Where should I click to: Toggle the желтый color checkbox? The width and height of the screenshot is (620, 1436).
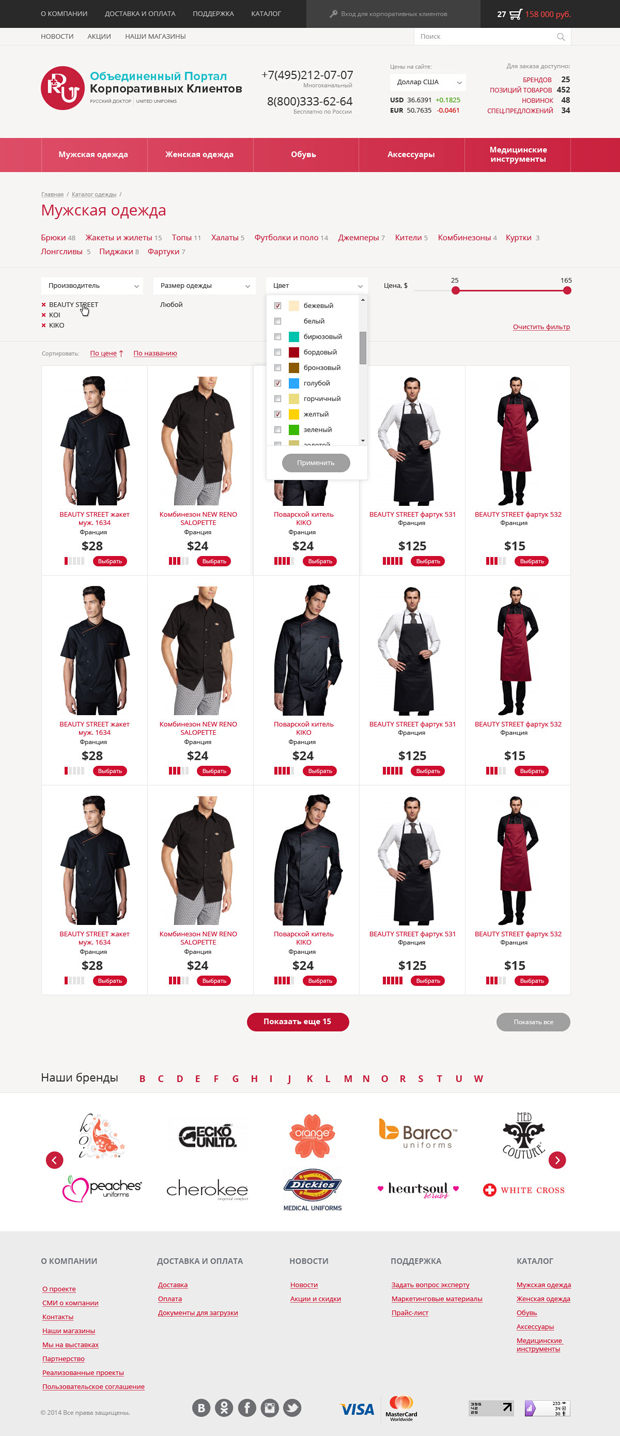(x=278, y=414)
